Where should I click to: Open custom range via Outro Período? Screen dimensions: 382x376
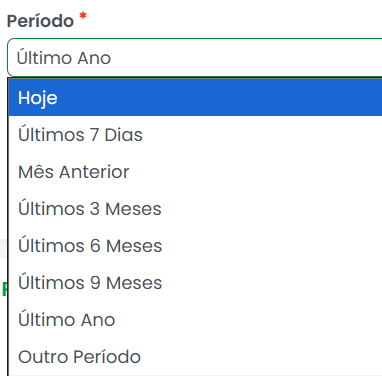(195, 357)
